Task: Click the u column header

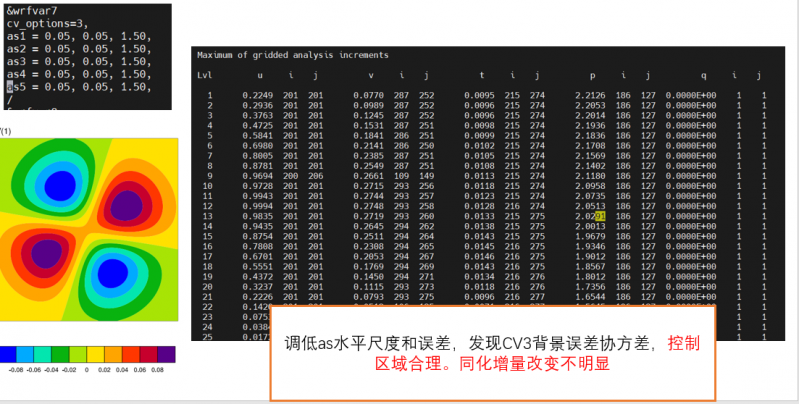Action: coord(262,75)
